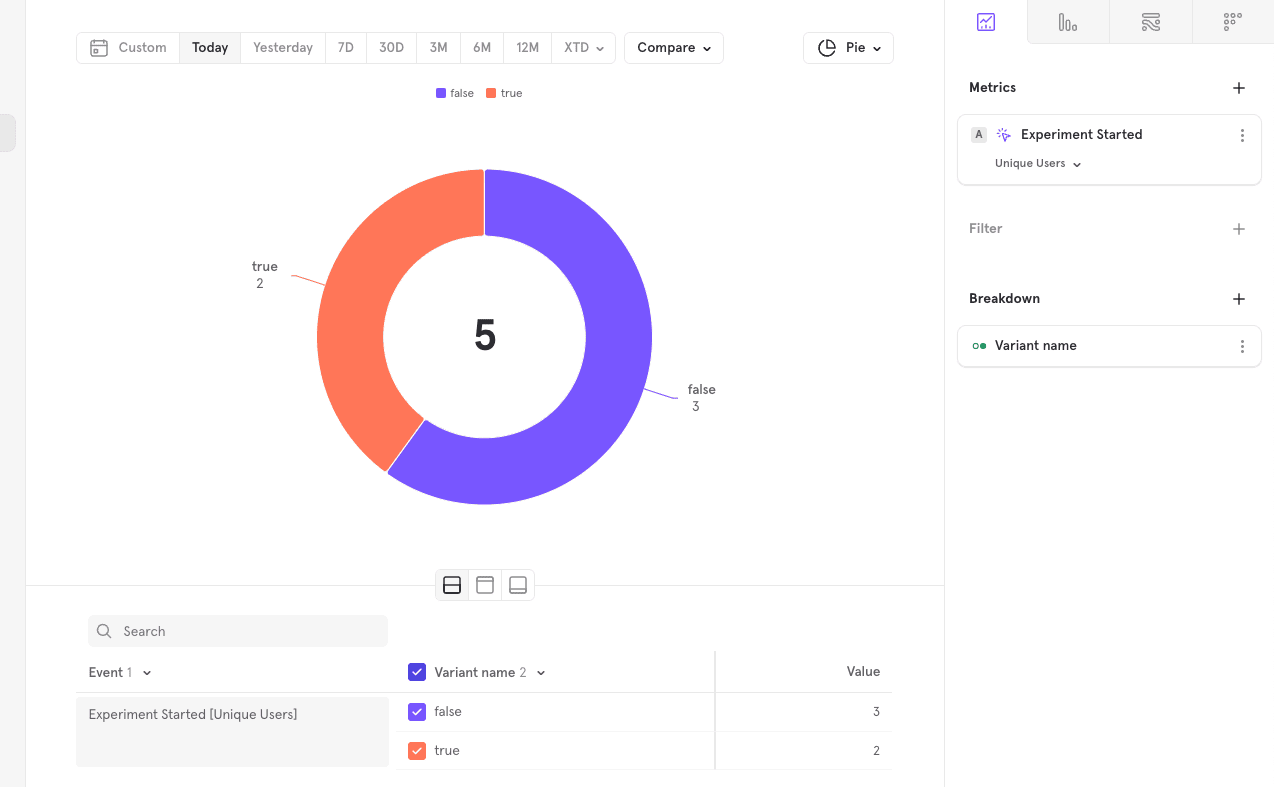
Task: Open three-dot menu for Variant name breakdown
Action: [x=1242, y=346]
